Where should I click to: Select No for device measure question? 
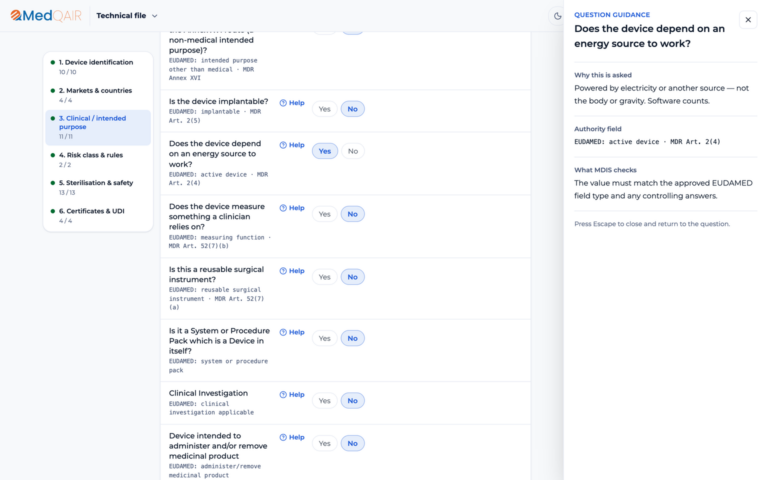point(353,214)
